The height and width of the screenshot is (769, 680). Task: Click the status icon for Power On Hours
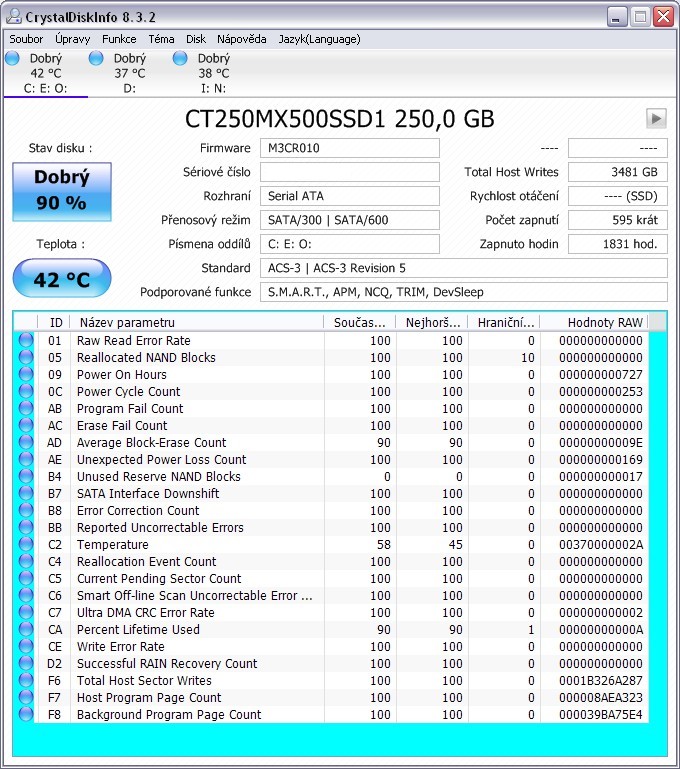pyautogui.click(x=25, y=374)
